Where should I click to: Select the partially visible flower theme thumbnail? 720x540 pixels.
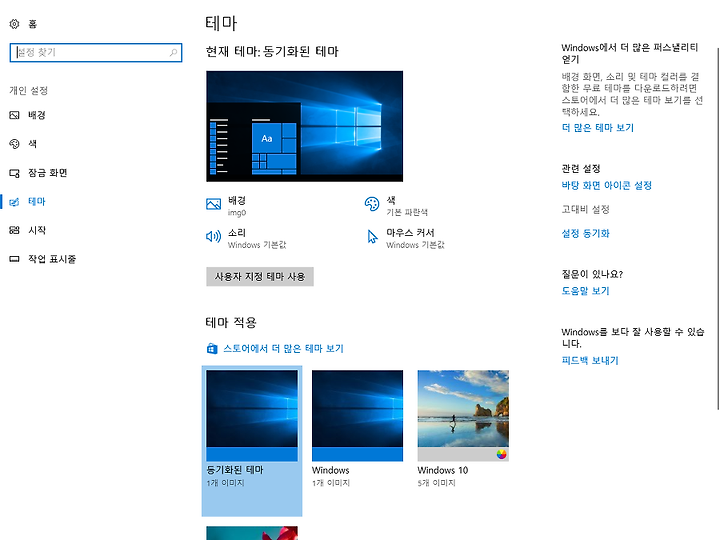252,533
